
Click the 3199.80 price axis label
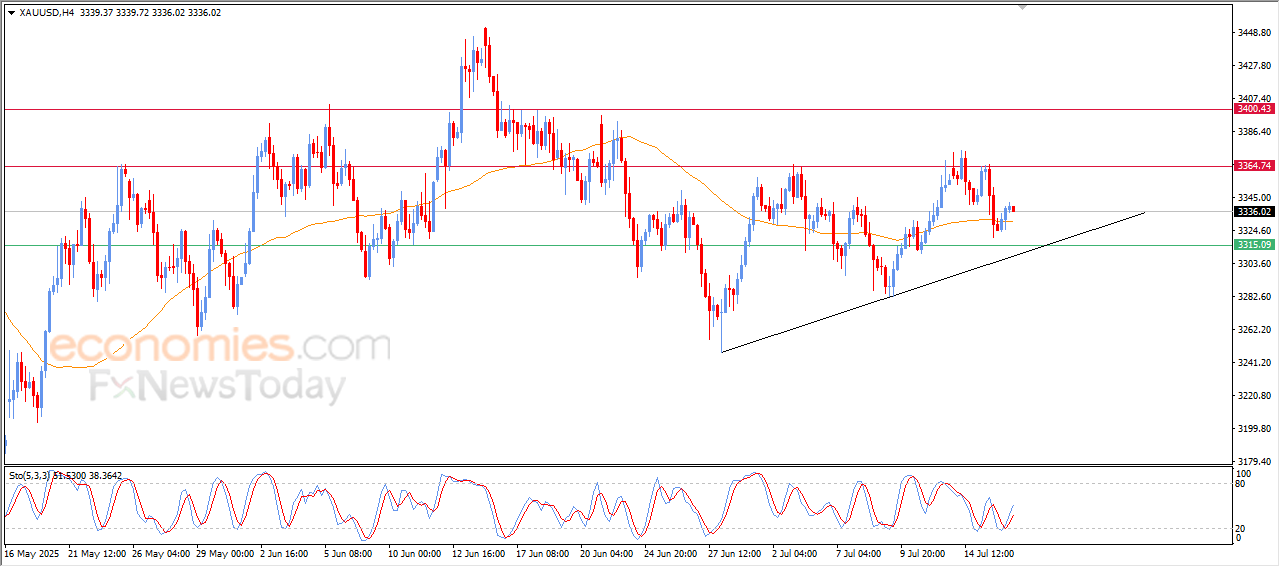(1254, 429)
